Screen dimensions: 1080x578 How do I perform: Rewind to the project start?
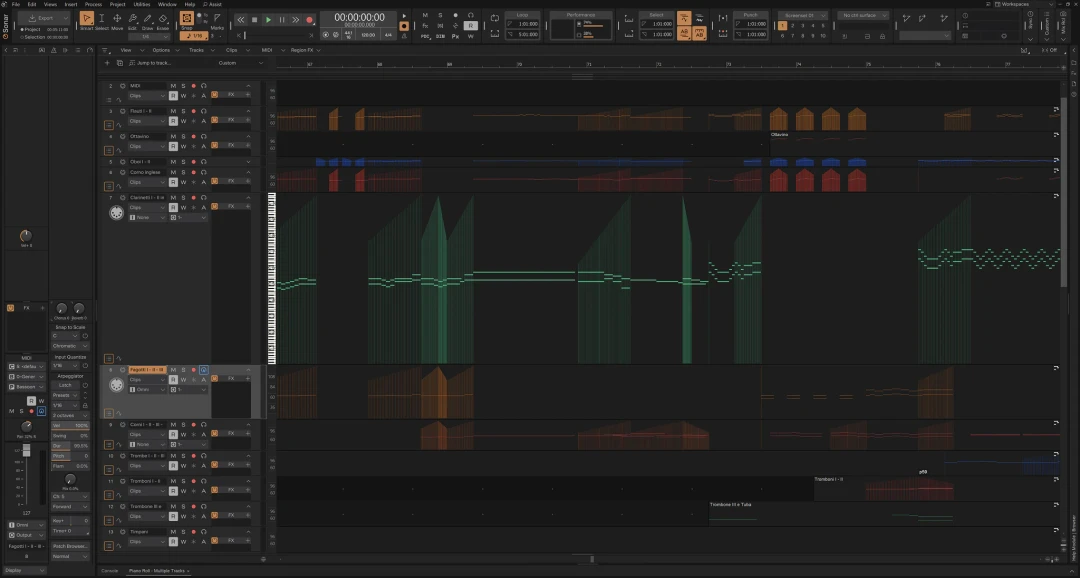(240, 20)
